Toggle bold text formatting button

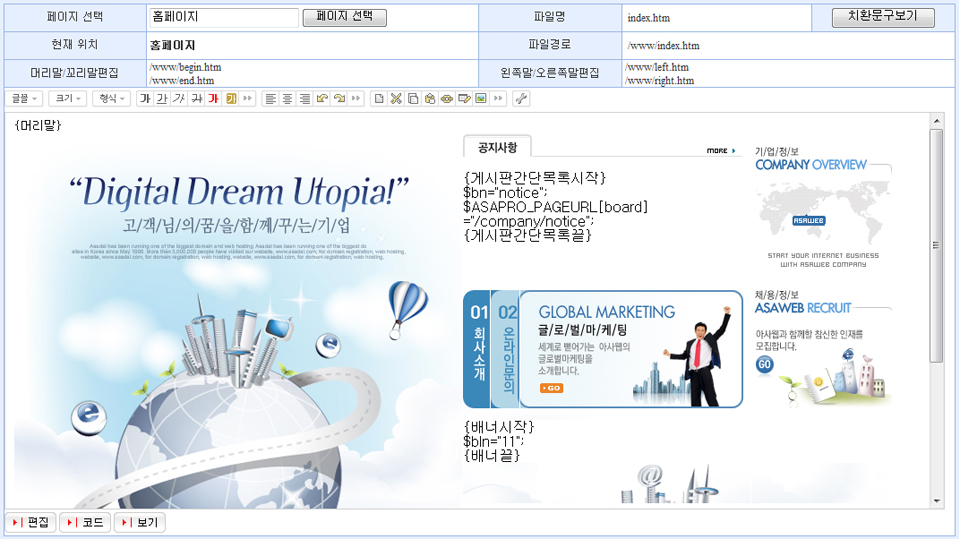[x=145, y=99]
